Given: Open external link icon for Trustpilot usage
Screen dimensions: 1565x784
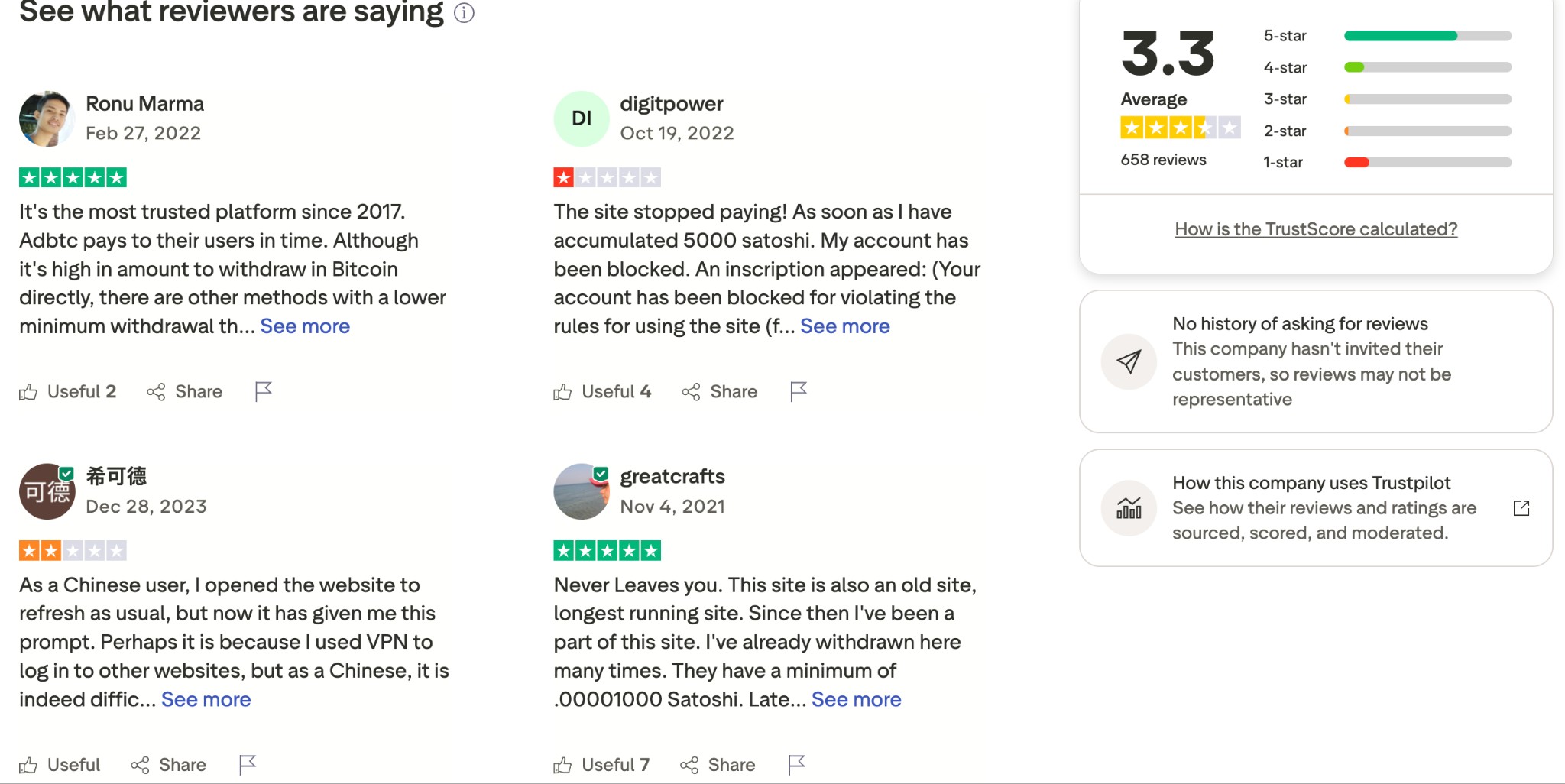Looking at the screenshot, I should [1521, 508].
